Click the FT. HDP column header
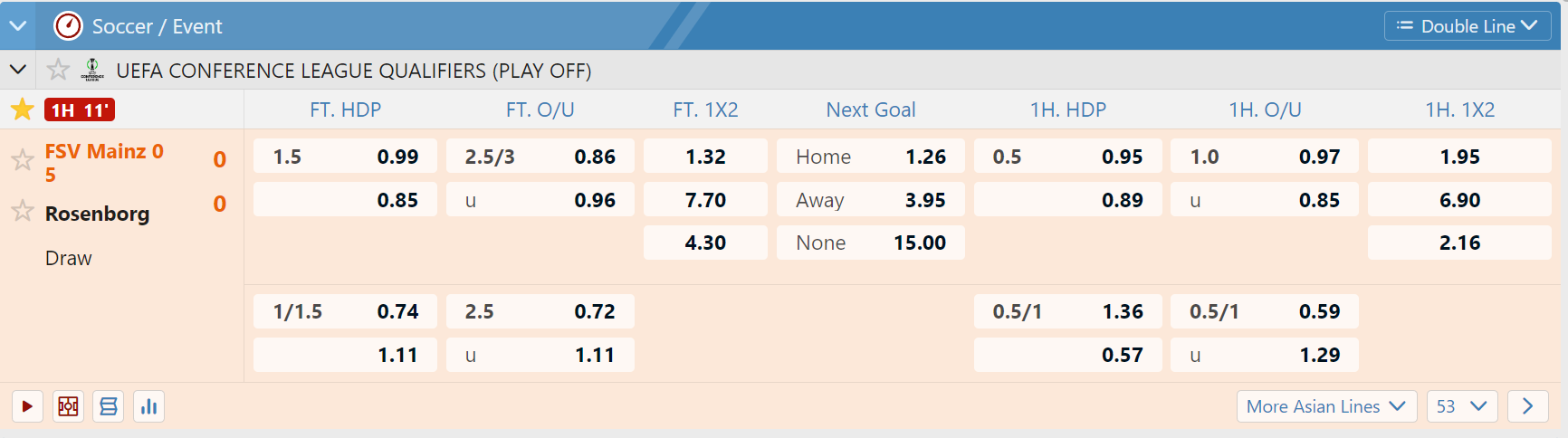The image size is (1568, 438). [345, 109]
